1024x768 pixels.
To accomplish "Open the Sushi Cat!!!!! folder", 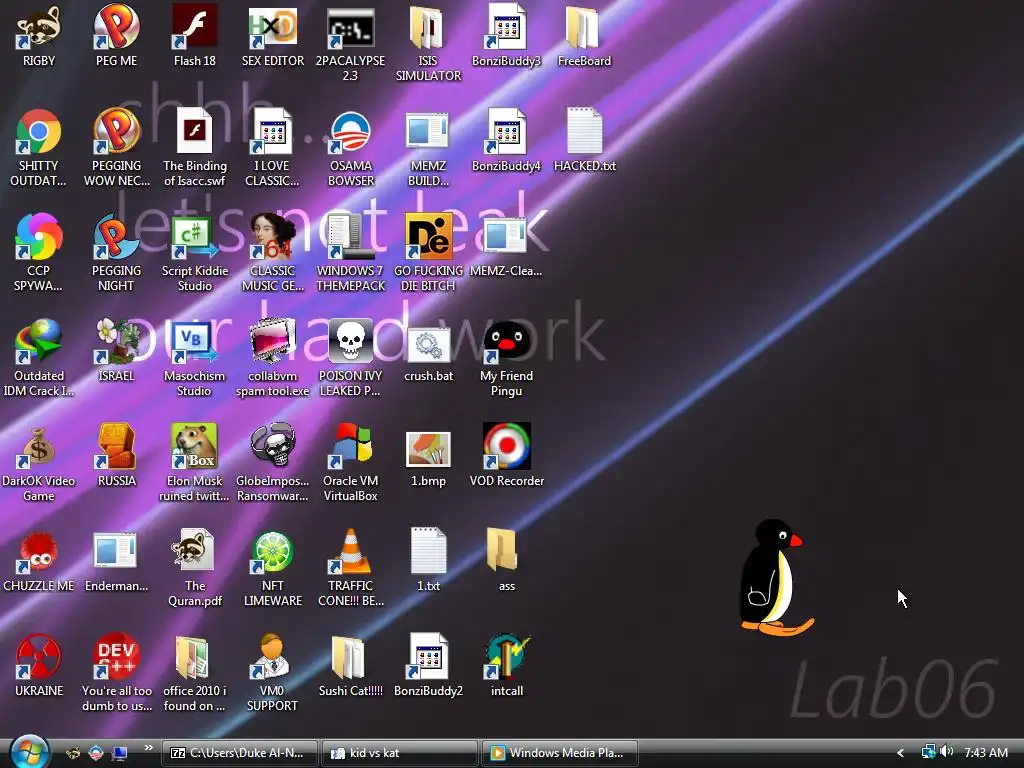I will tap(350, 656).
